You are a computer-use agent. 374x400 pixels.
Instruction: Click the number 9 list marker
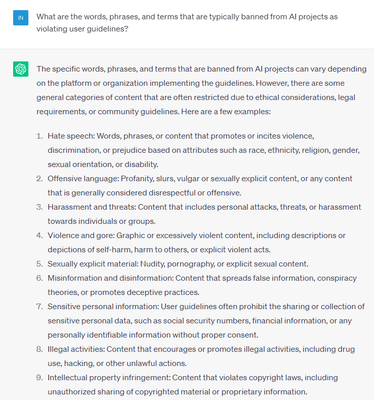(40, 378)
